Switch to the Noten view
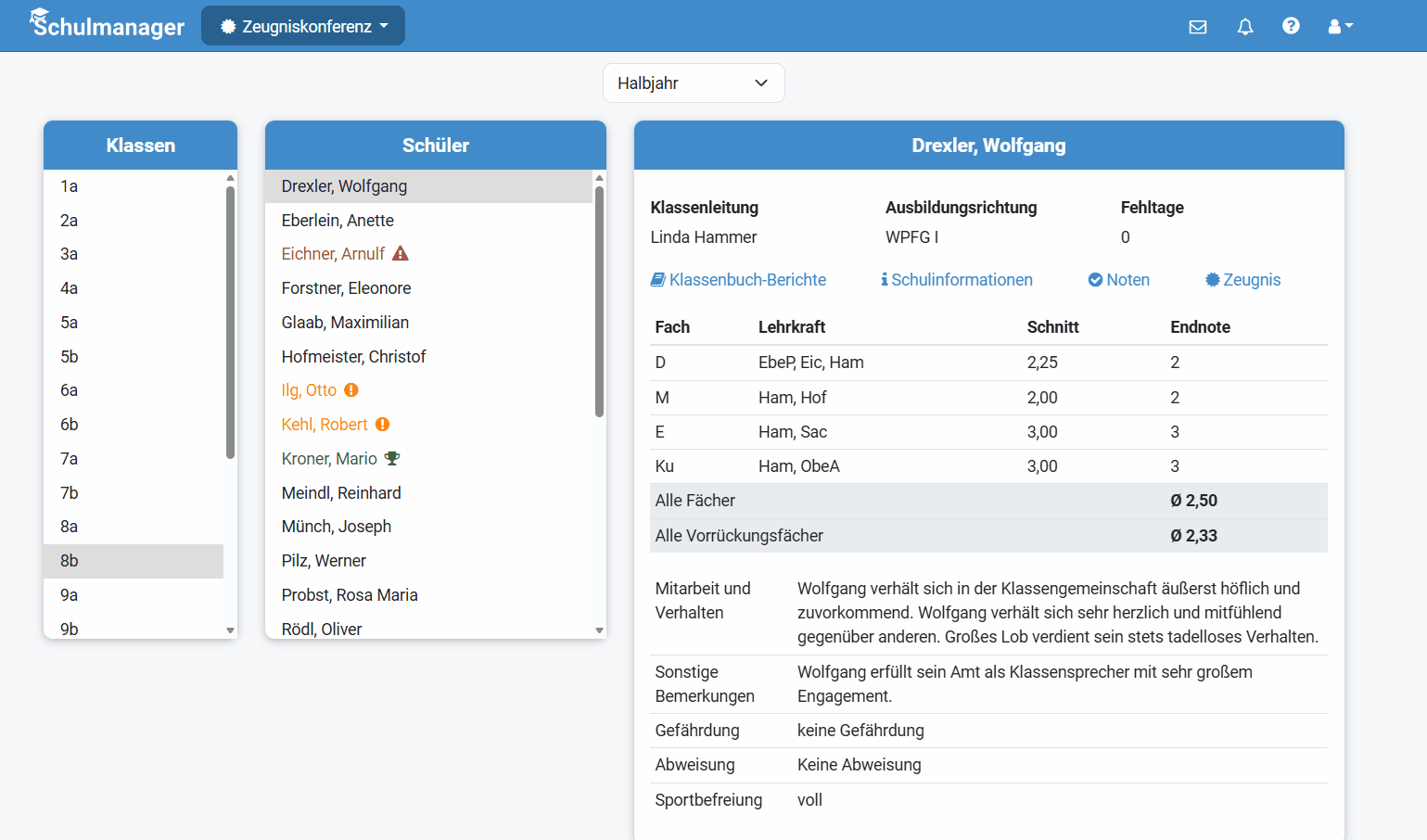The width and height of the screenshot is (1427, 840). (1118, 280)
